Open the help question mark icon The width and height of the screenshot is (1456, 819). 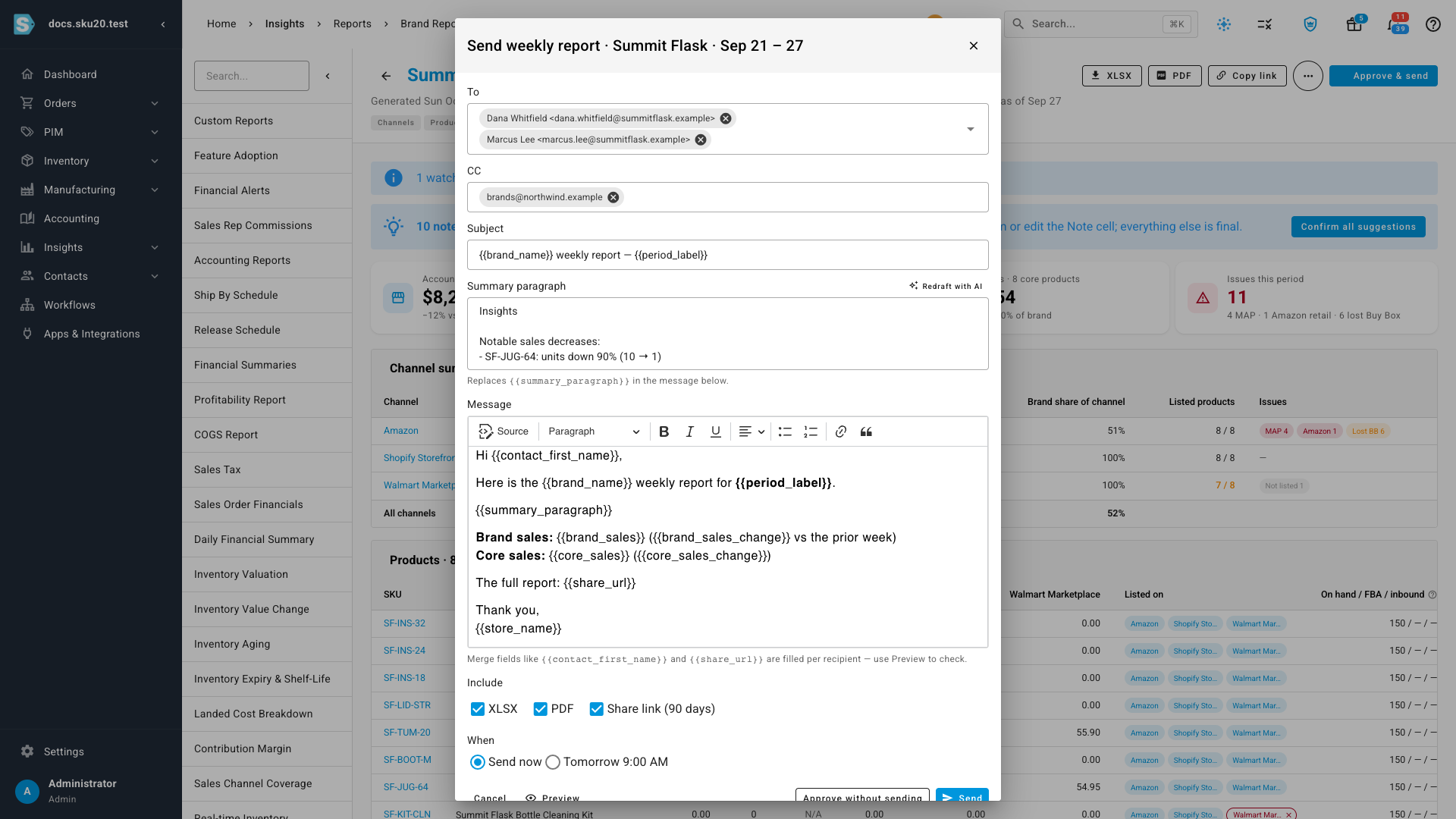1432,24
